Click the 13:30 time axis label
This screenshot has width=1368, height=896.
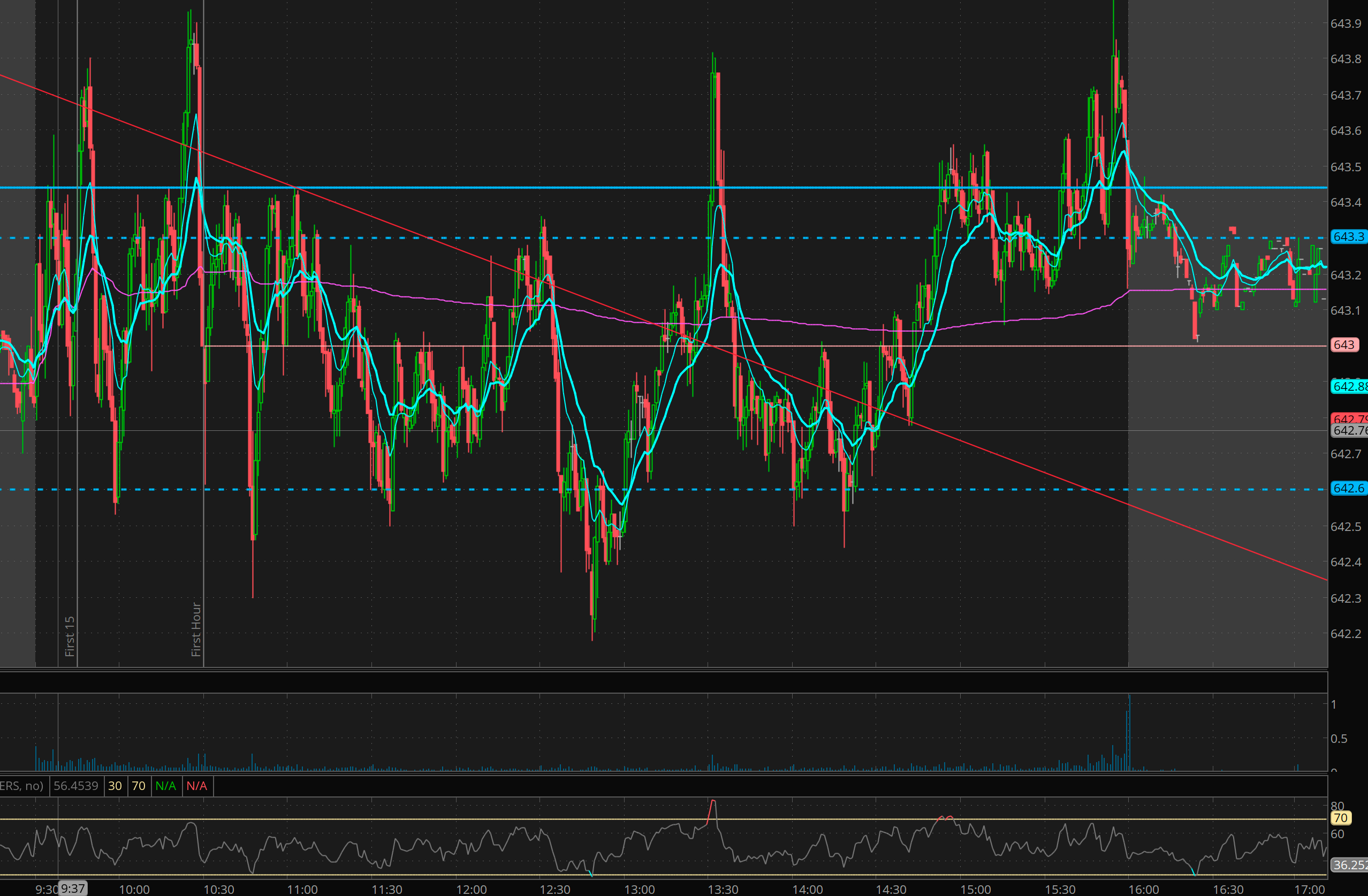(x=723, y=890)
